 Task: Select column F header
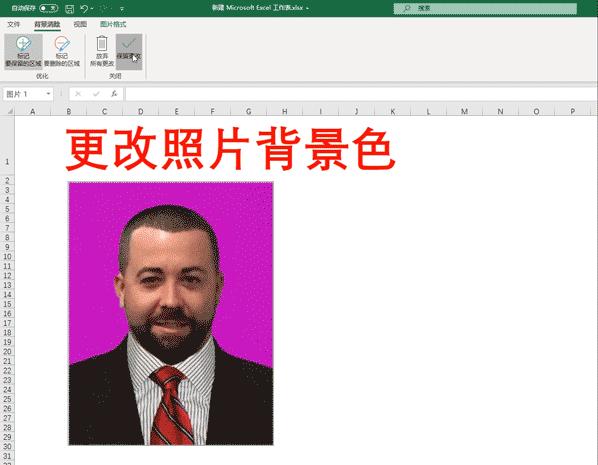(212, 111)
